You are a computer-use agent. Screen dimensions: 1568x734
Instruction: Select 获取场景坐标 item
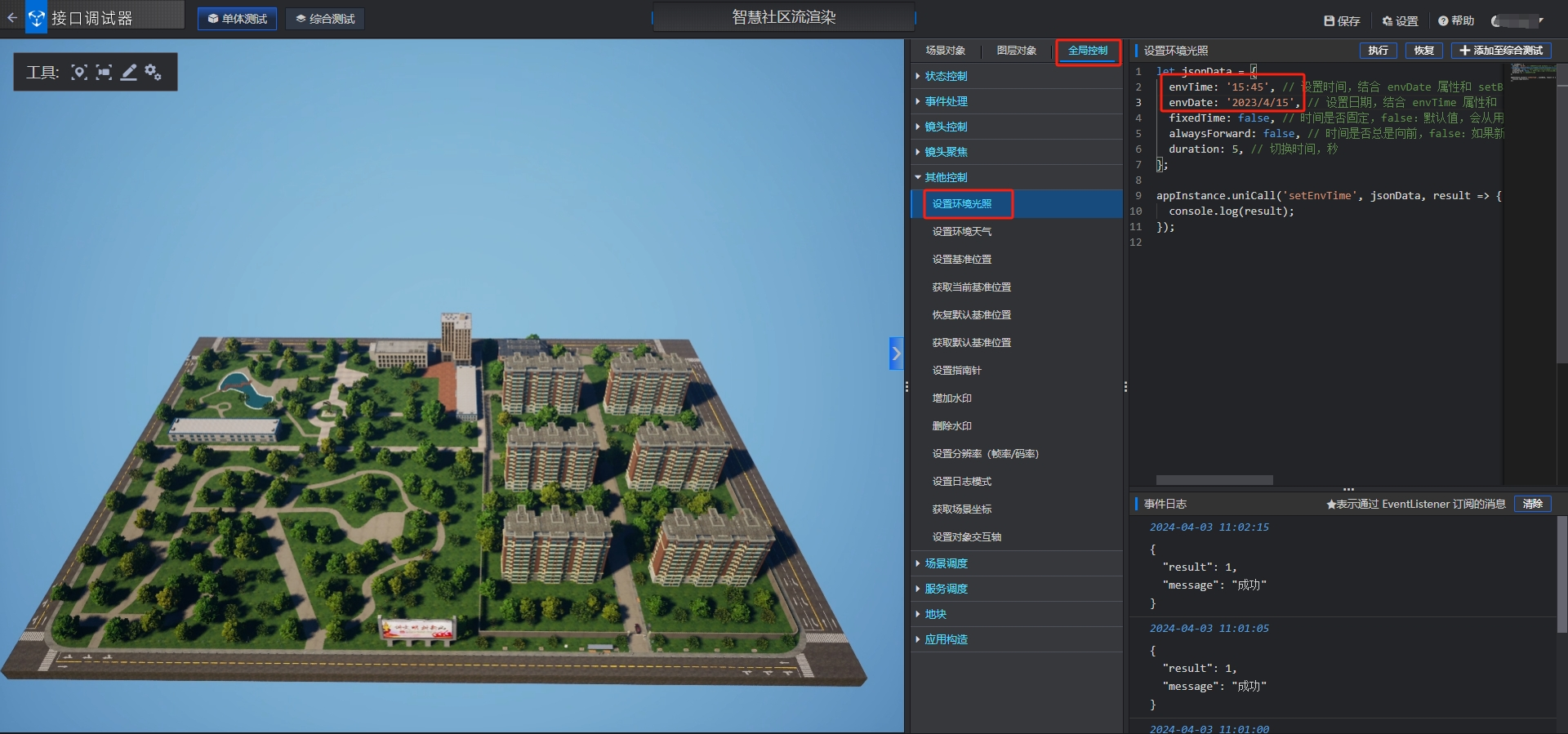coord(1017,509)
